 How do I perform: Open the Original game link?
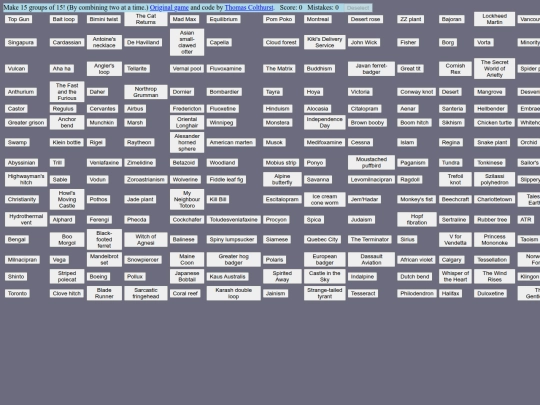(169, 7)
